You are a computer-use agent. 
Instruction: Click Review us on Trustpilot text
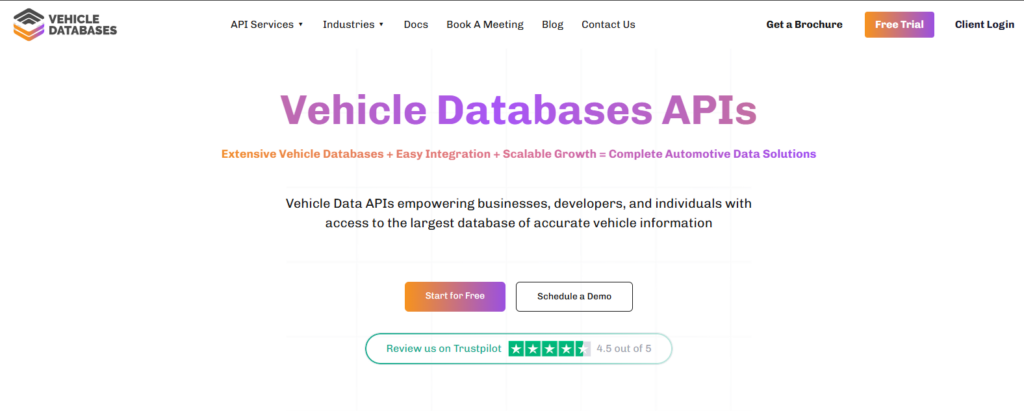coord(444,349)
